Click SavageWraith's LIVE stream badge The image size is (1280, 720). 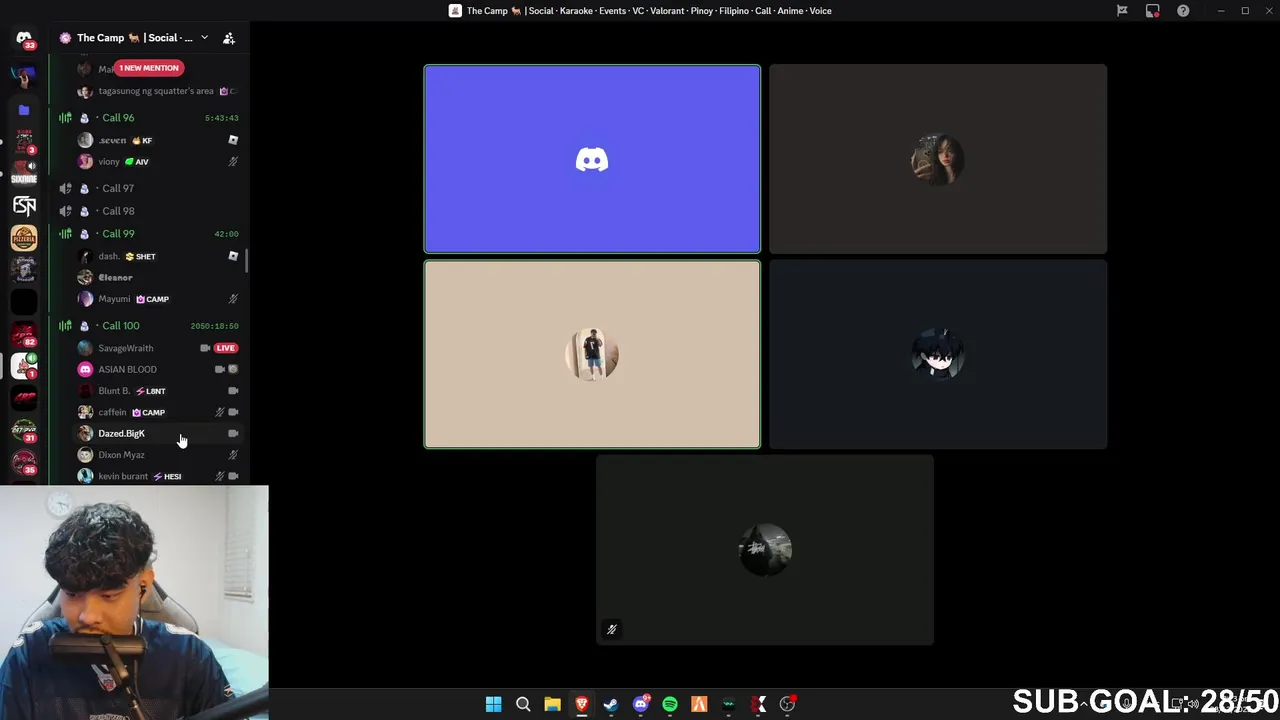pos(226,348)
